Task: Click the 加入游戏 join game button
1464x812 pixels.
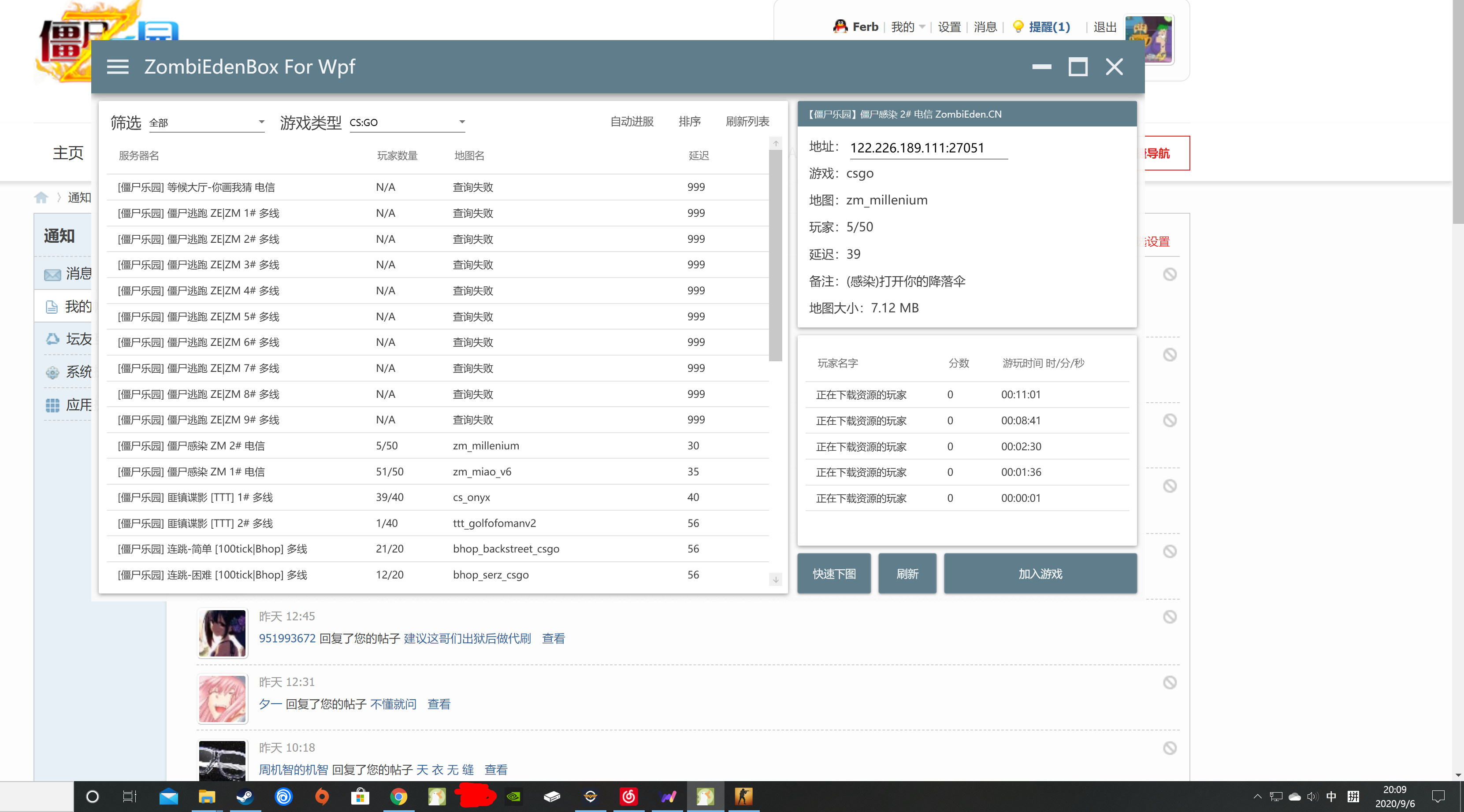Action: (1040, 573)
